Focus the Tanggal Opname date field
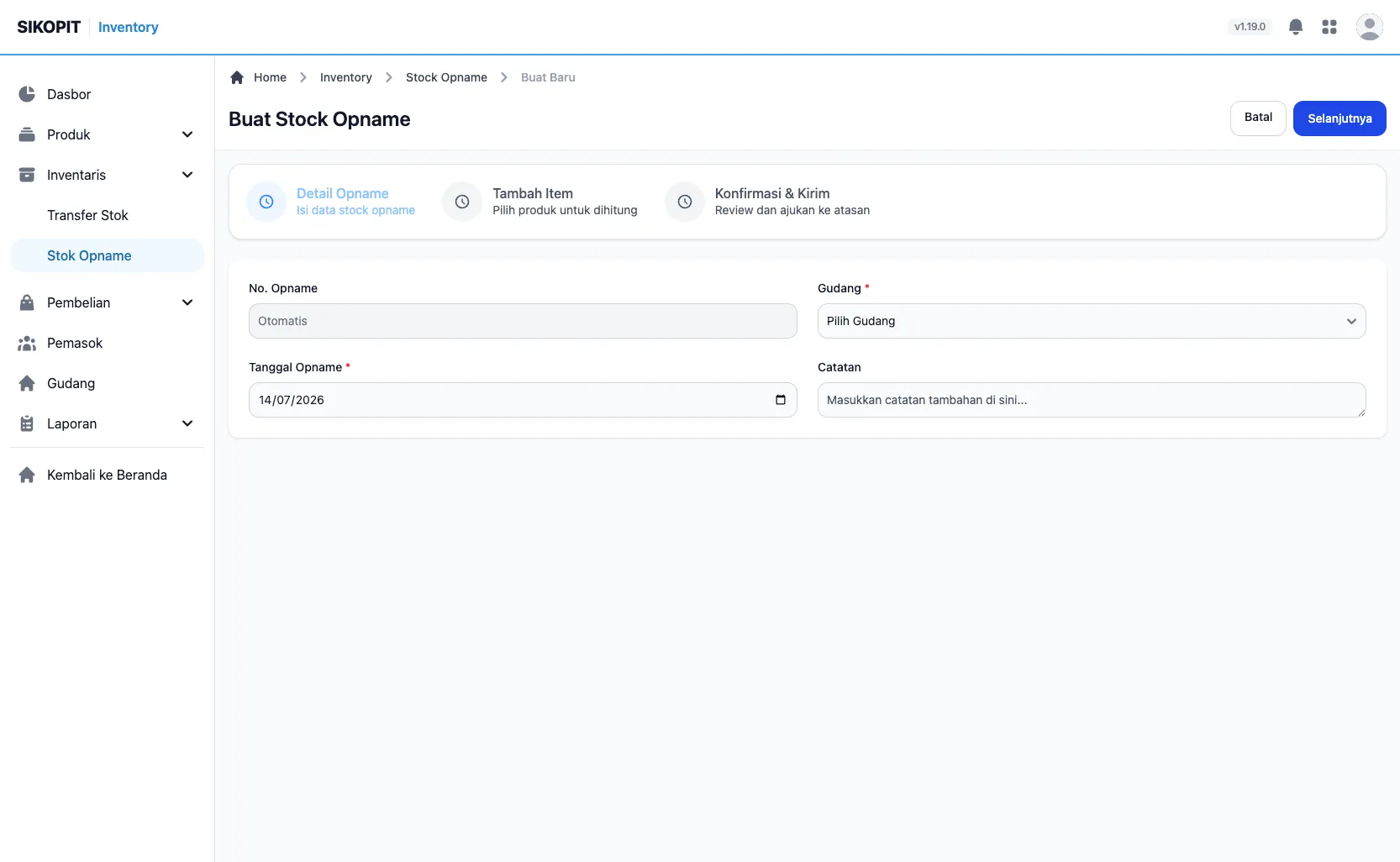 click(523, 400)
